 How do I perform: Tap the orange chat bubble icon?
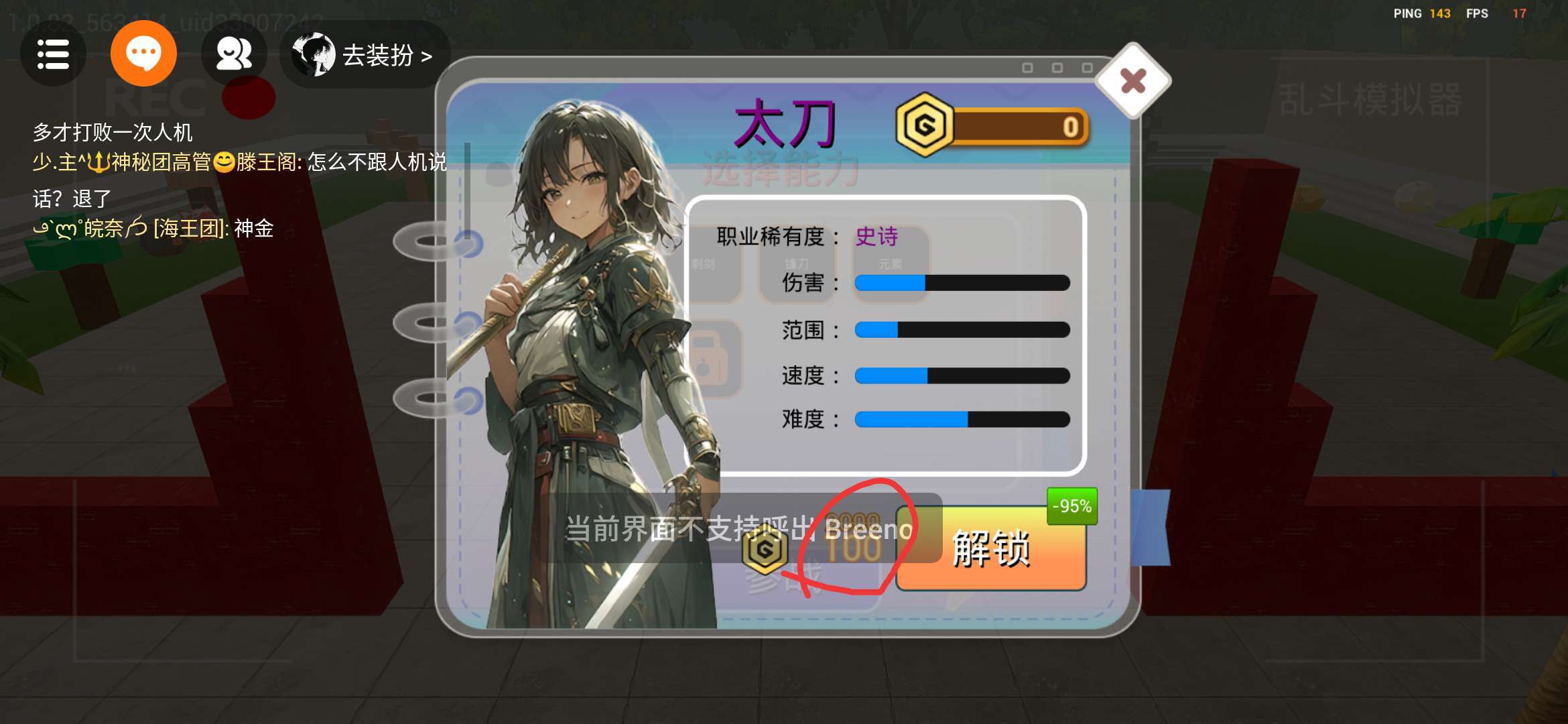coord(143,54)
